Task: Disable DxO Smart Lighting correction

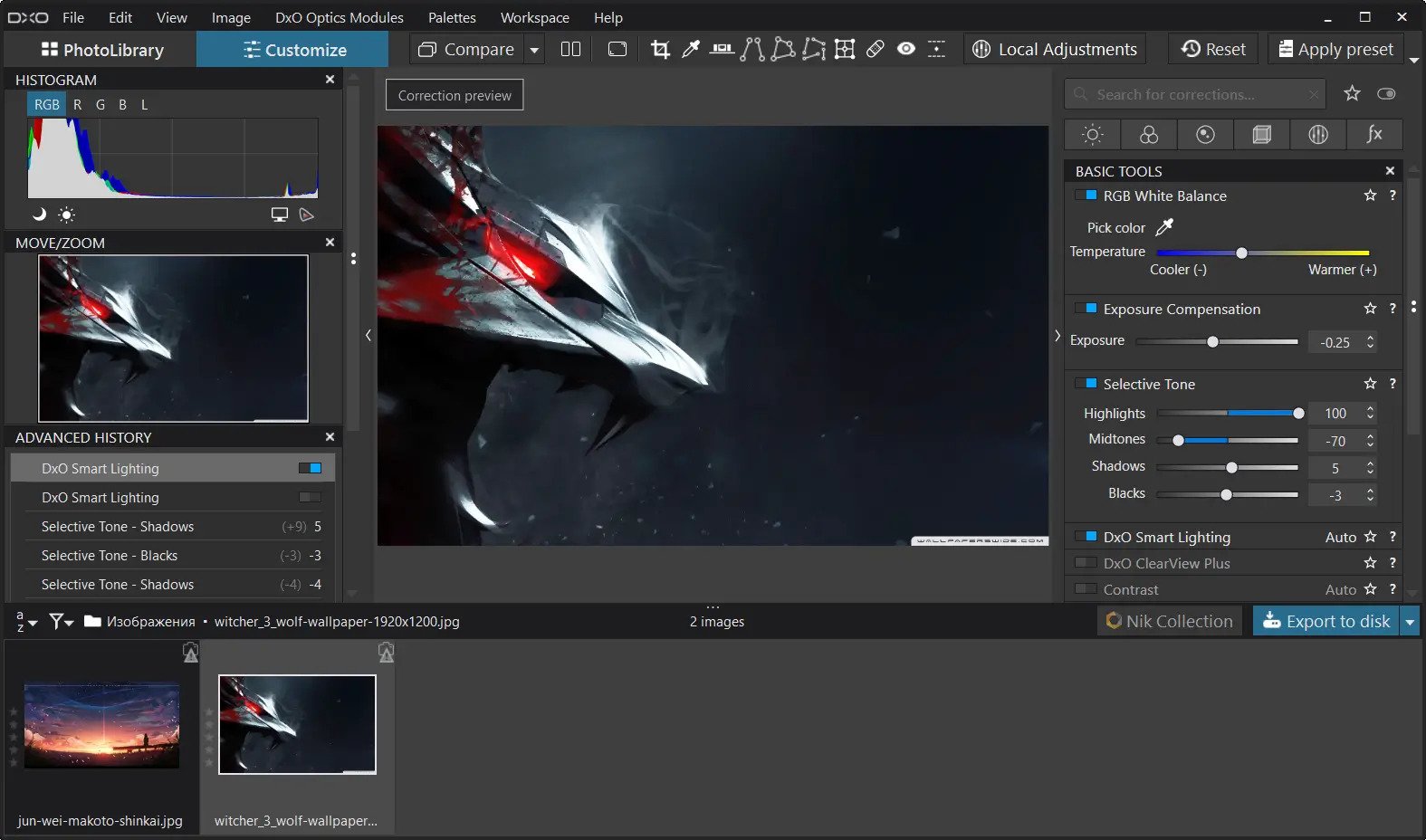Action: point(1086,536)
